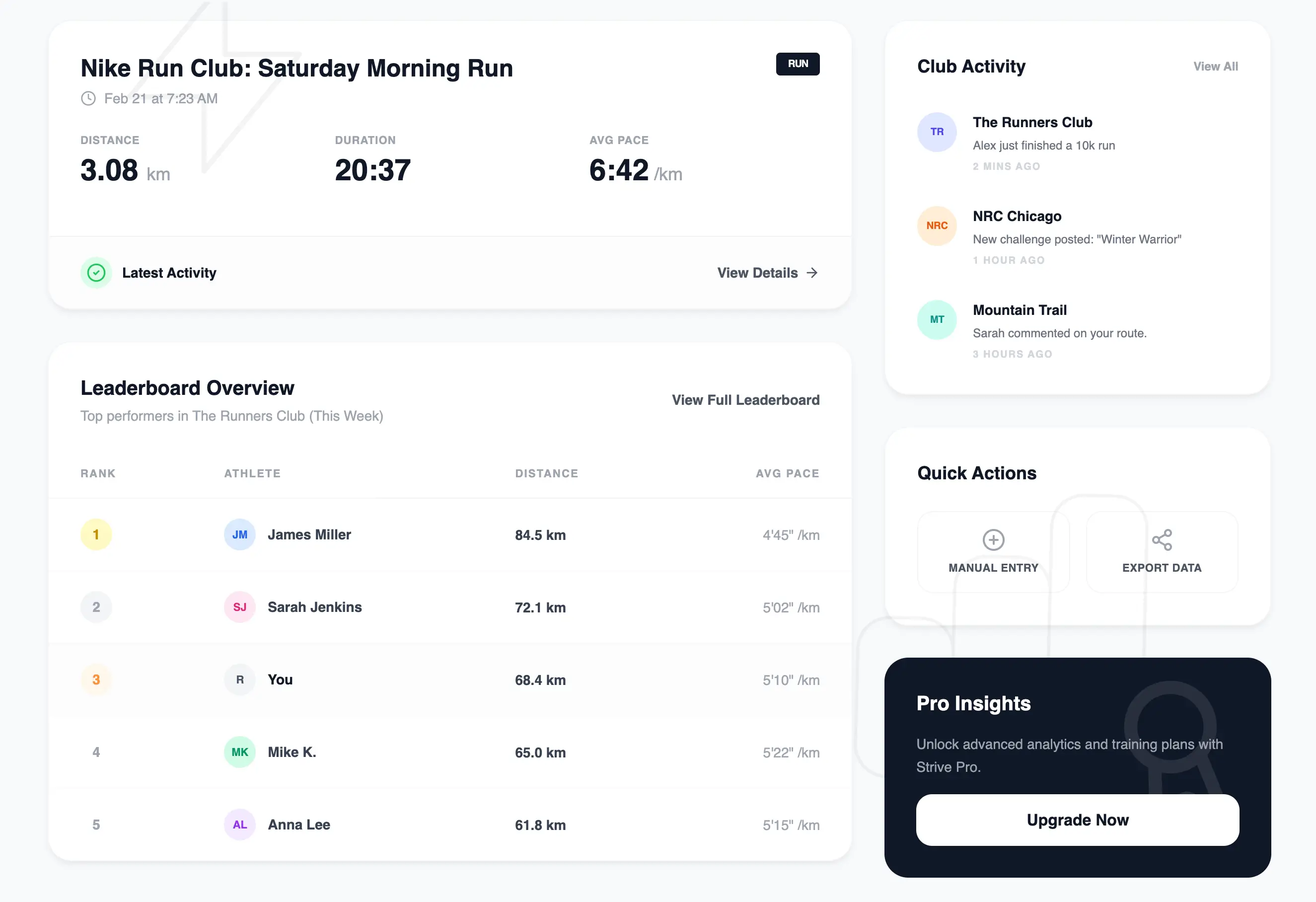Click the clock icon beside Feb 21
1316x902 pixels.
coord(88,98)
